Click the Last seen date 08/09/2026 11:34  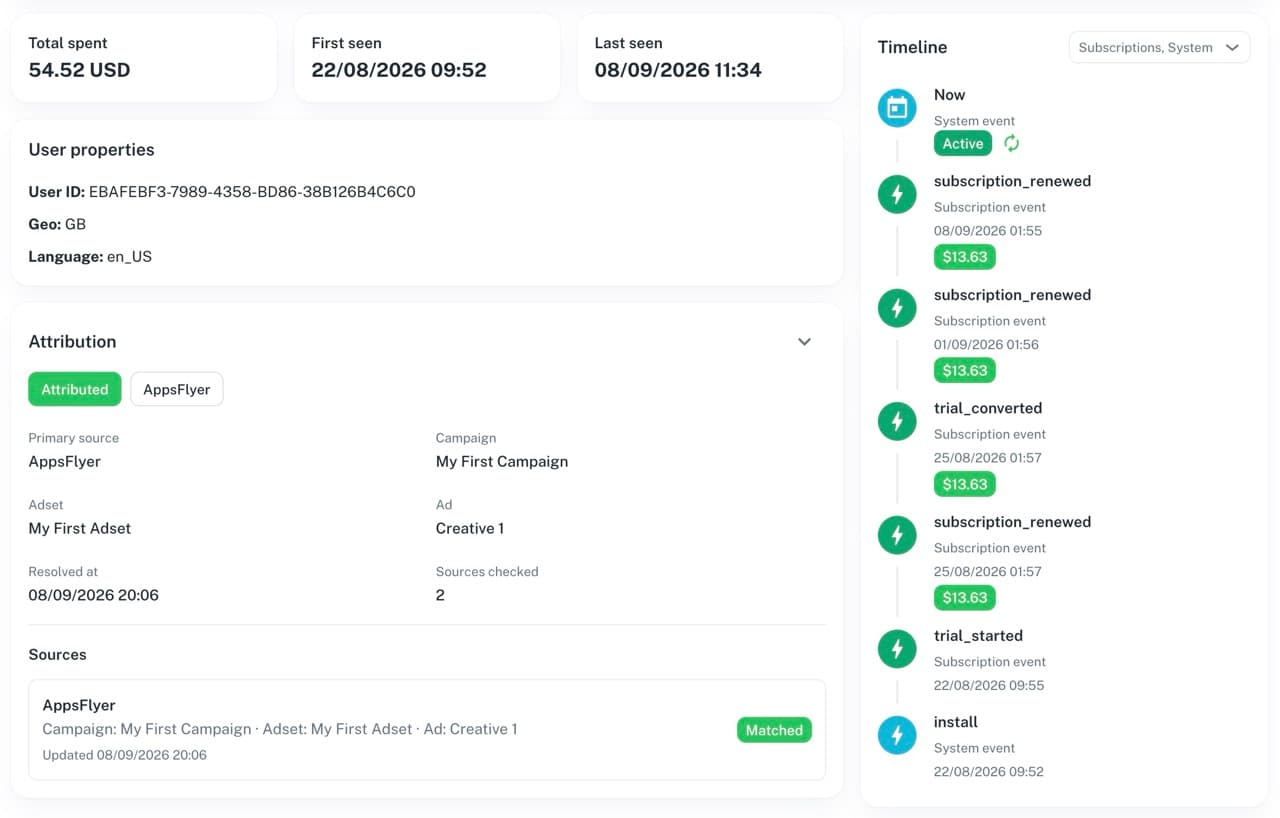click(678, 70)
